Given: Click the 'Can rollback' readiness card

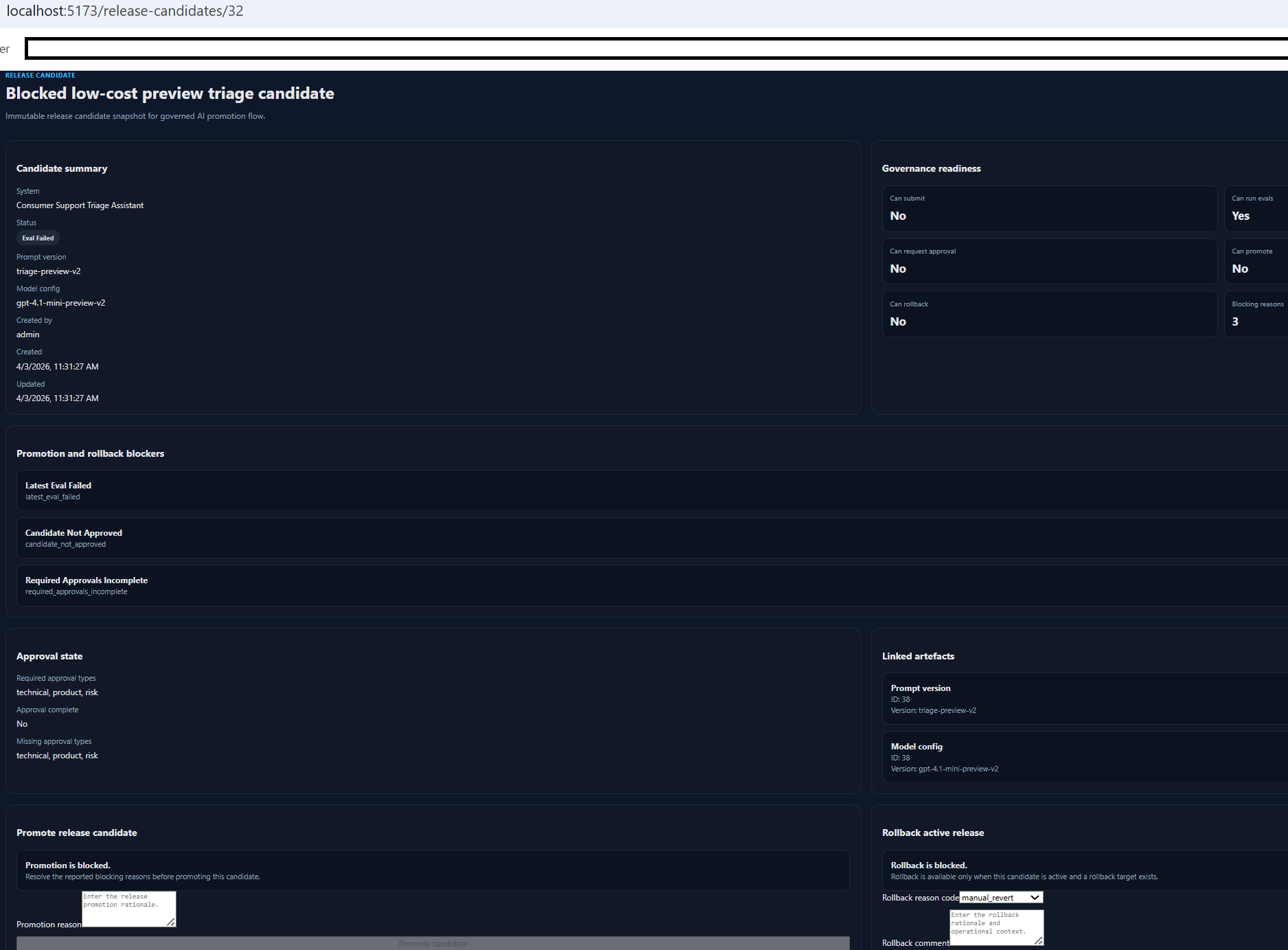Looking at the screenshot, I should point(1049,314).
